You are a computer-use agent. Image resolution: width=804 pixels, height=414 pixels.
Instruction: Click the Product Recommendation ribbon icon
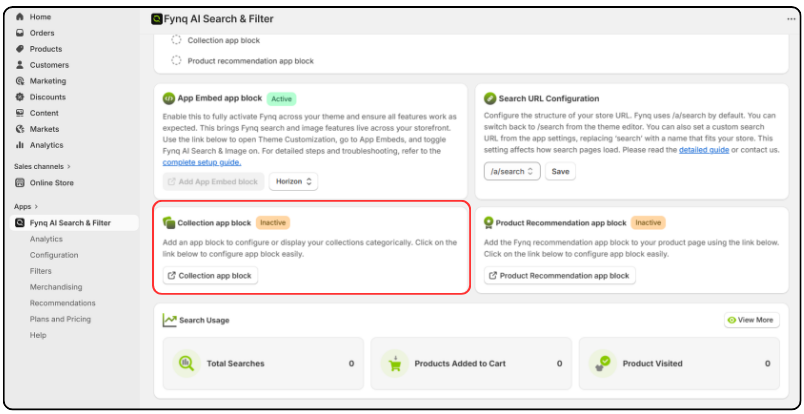pos(489,223)
